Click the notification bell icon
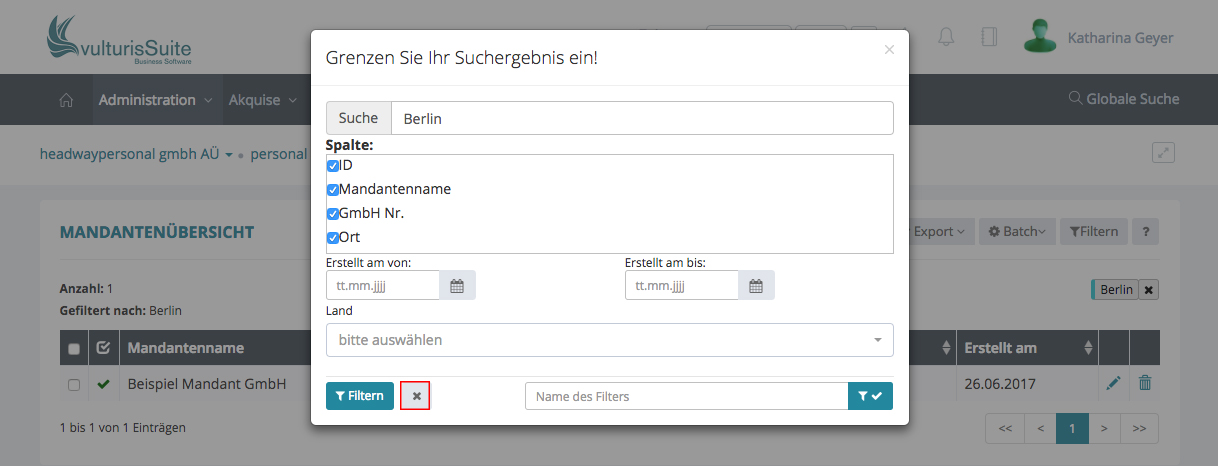The width and height of the screenshot is (1218, 466). point(946,37)
